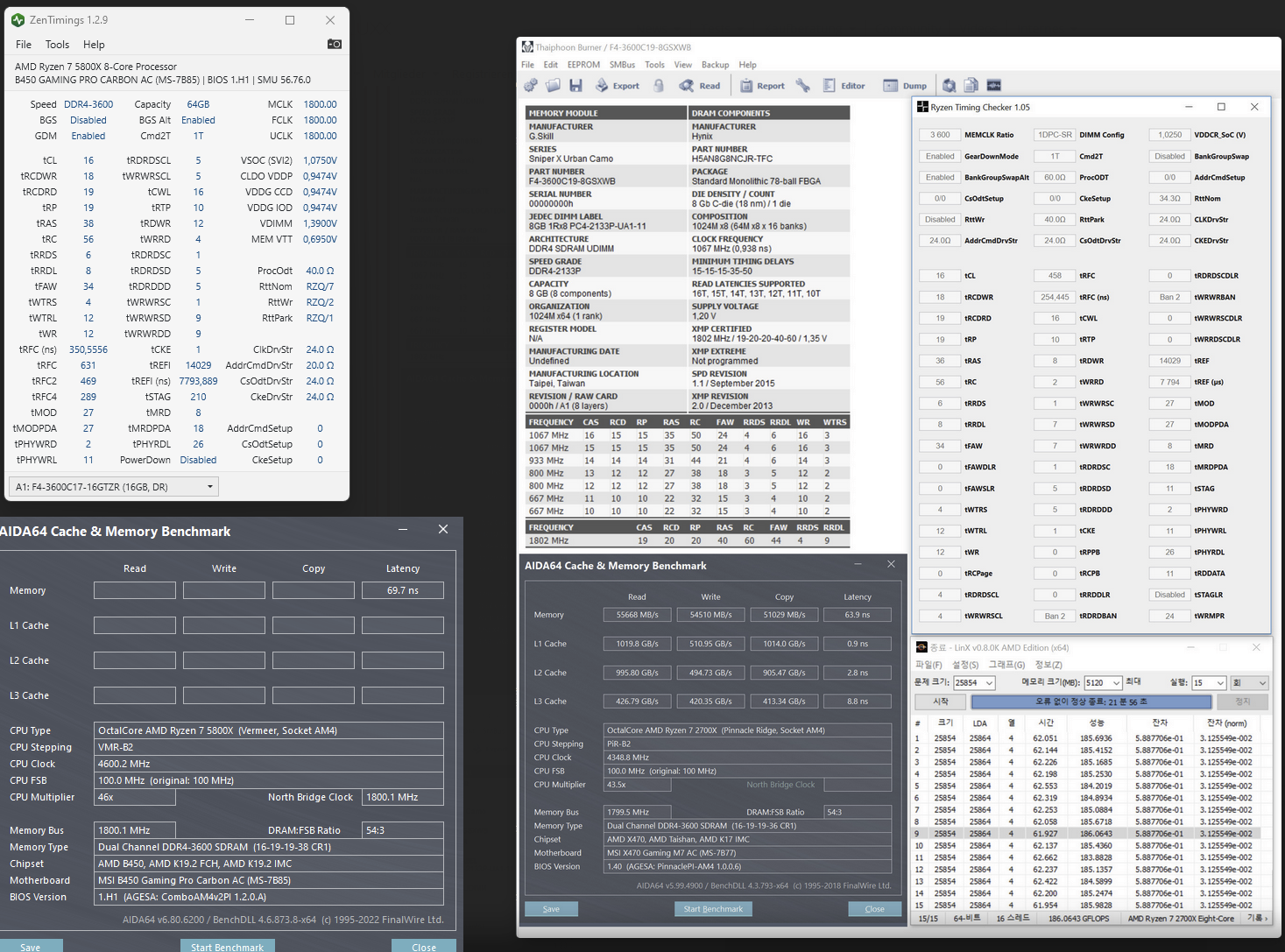This screenshot has height=952, width=1285.
Task: Open the SMBus menu in Thaiphoon Burner
Action: 622,65
